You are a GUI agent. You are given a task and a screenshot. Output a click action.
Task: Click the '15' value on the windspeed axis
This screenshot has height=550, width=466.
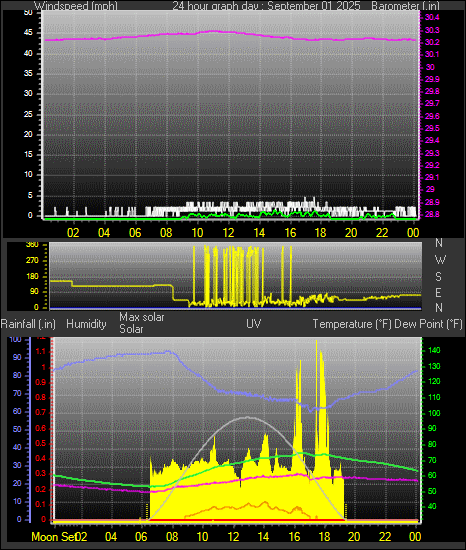pos(28,154)
